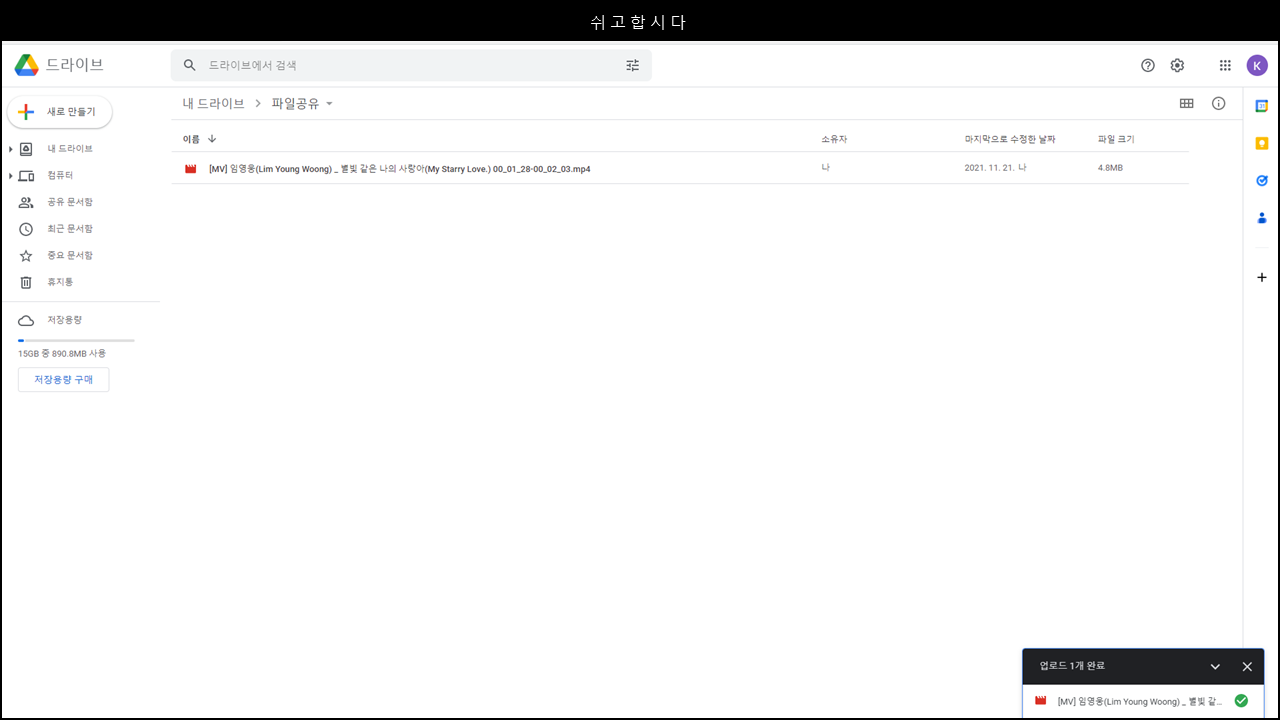
Task: Click the green upload complete checkmark
Action: [1241, 701]
